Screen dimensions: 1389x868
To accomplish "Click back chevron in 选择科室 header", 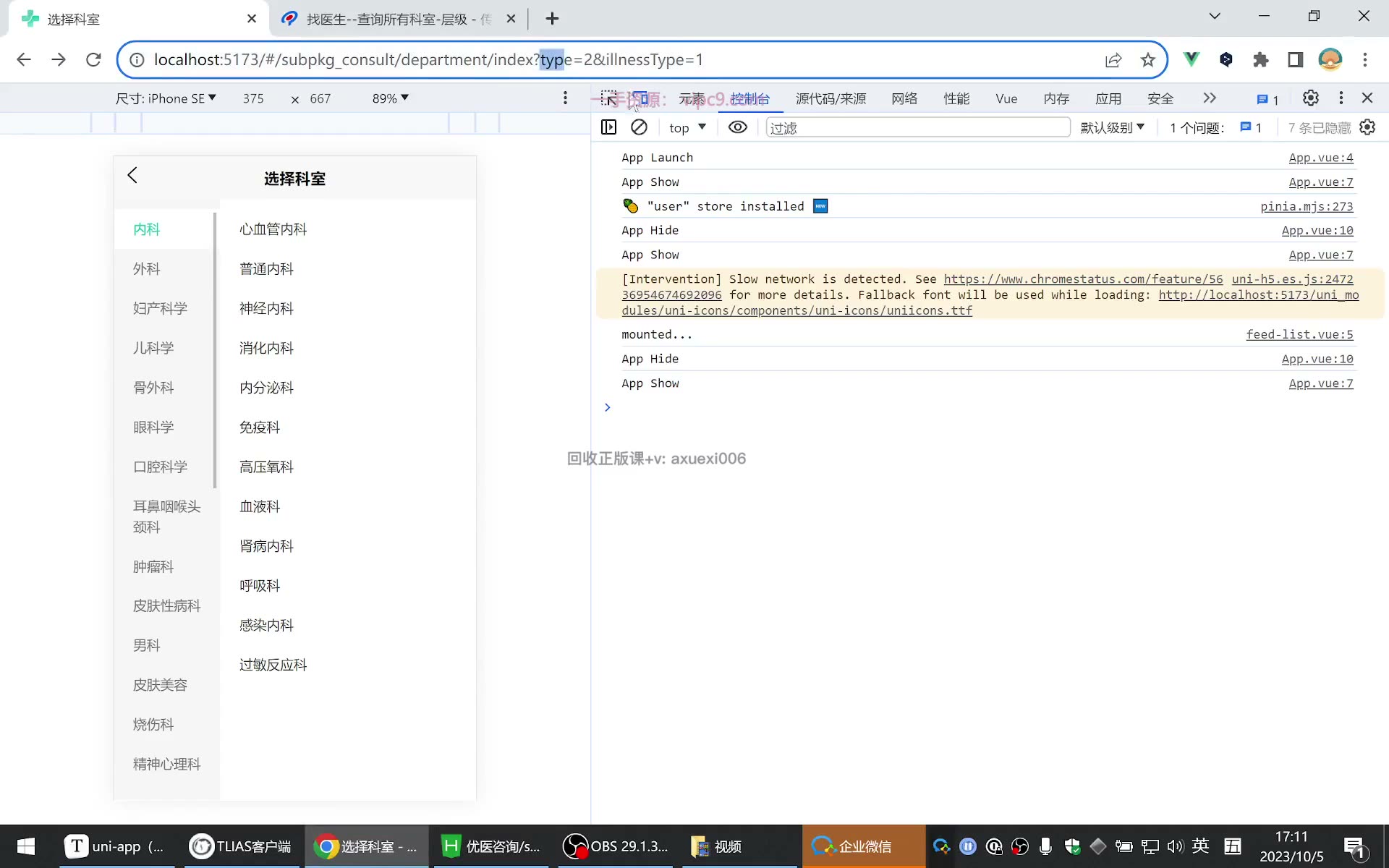I will (x=132, y=175).
